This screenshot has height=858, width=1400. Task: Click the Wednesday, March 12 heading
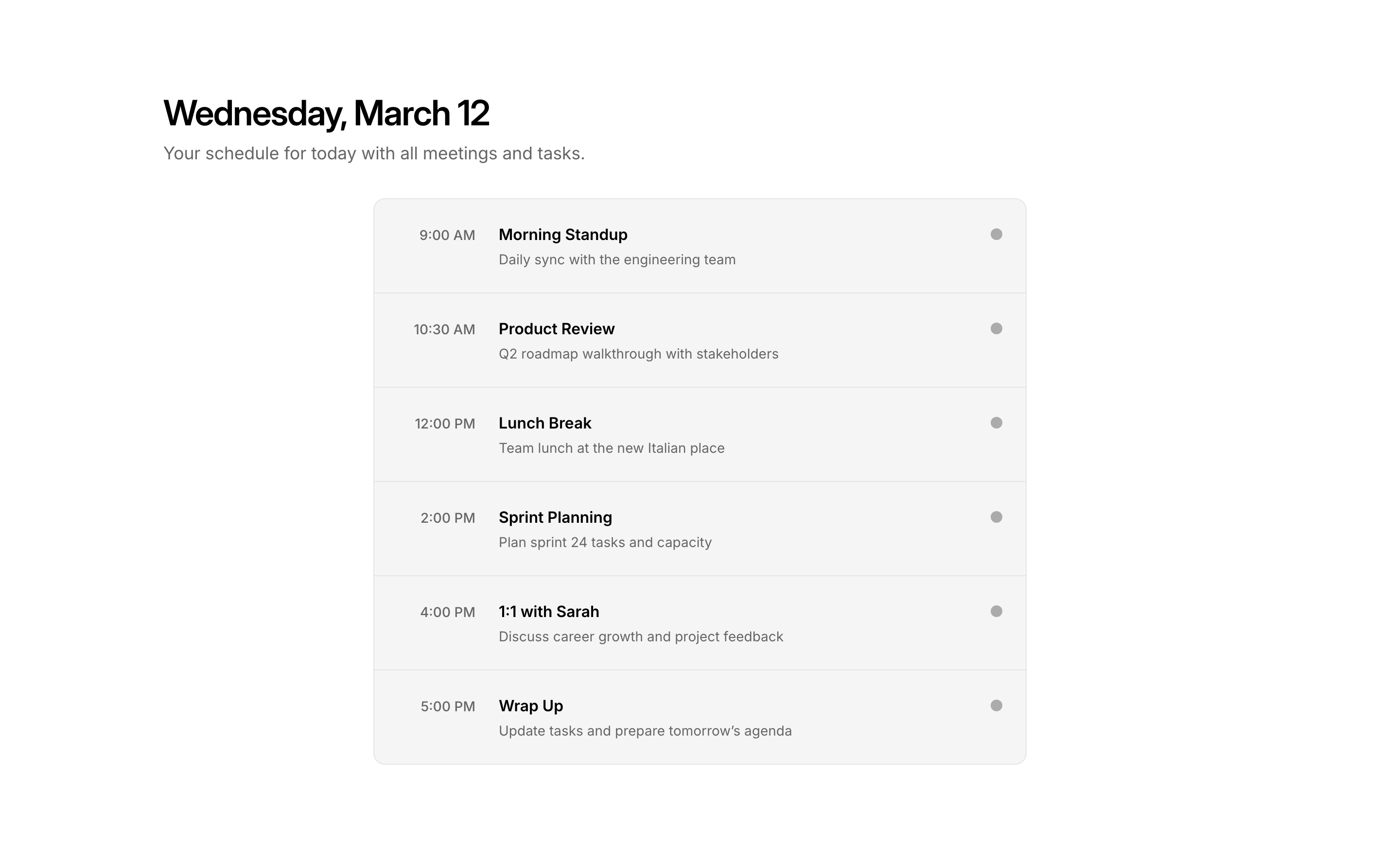[x=326, y=113]
